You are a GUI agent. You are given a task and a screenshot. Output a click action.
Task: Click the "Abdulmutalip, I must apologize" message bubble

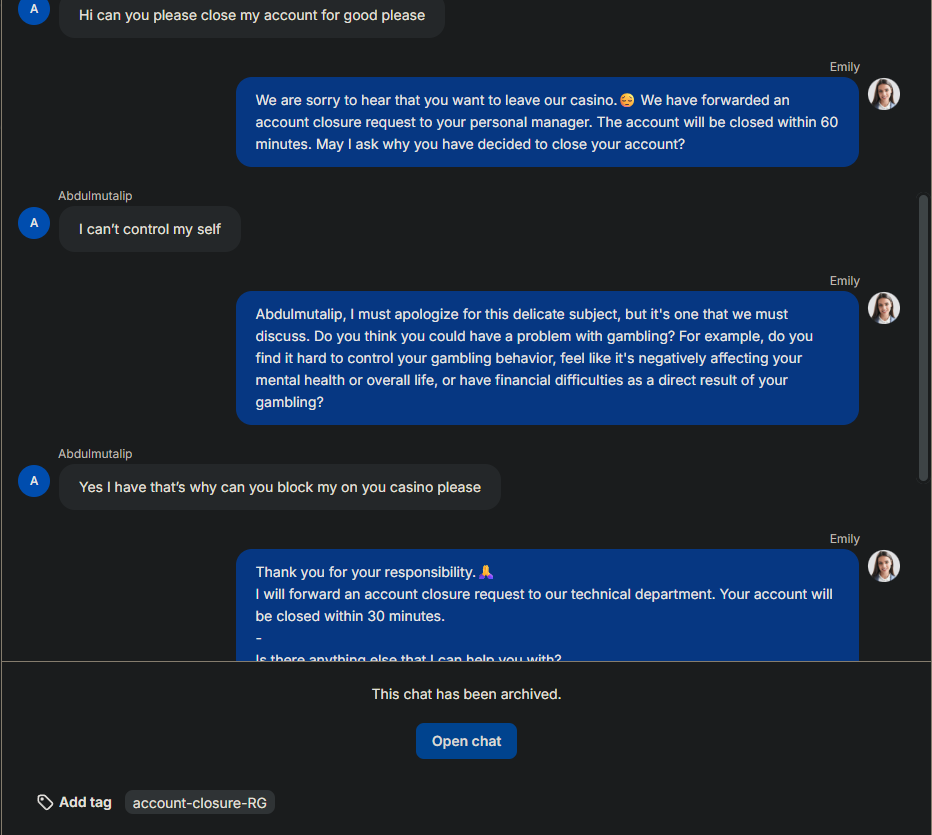coord(547,358)
